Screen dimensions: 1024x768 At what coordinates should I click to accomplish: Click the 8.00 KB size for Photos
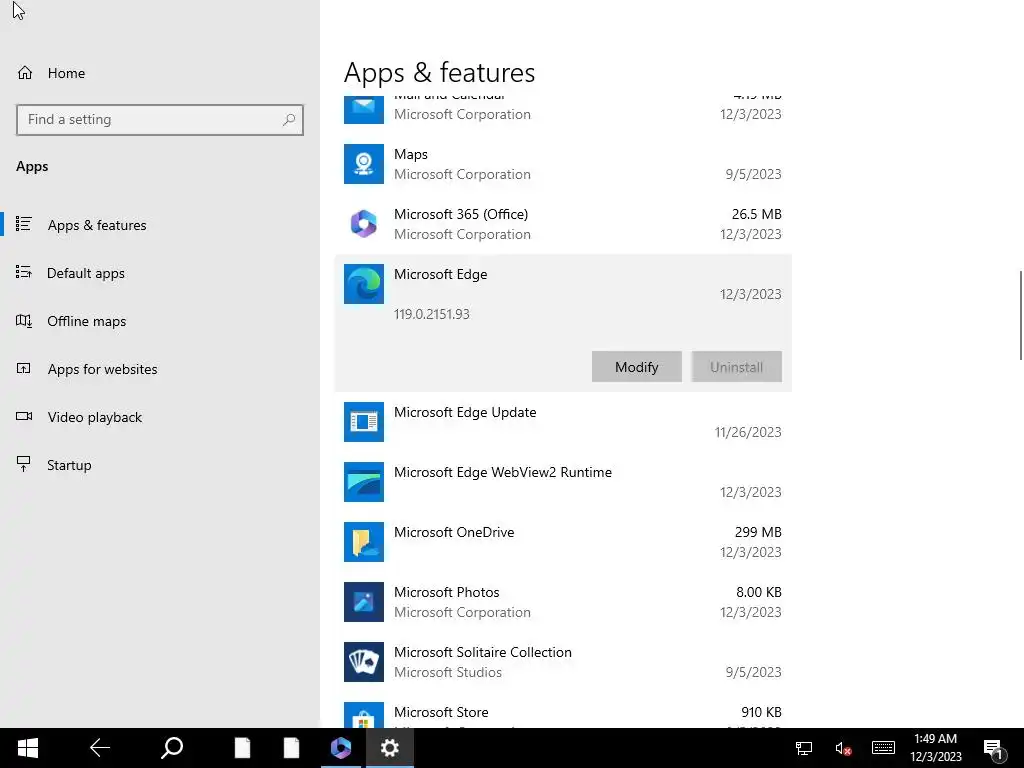759,592
